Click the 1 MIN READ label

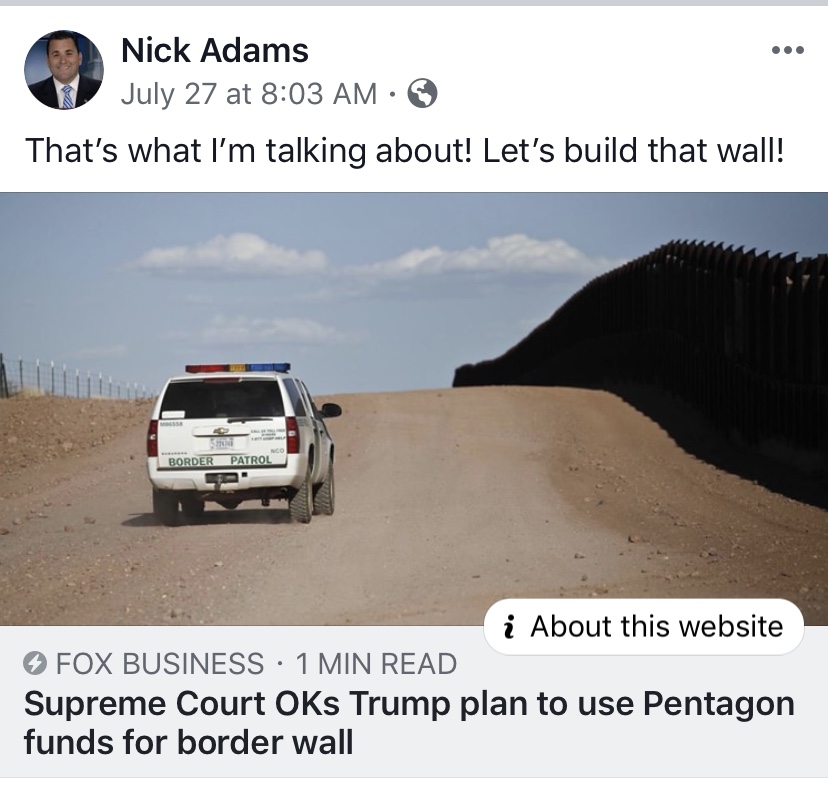click(x=377, y=664)
